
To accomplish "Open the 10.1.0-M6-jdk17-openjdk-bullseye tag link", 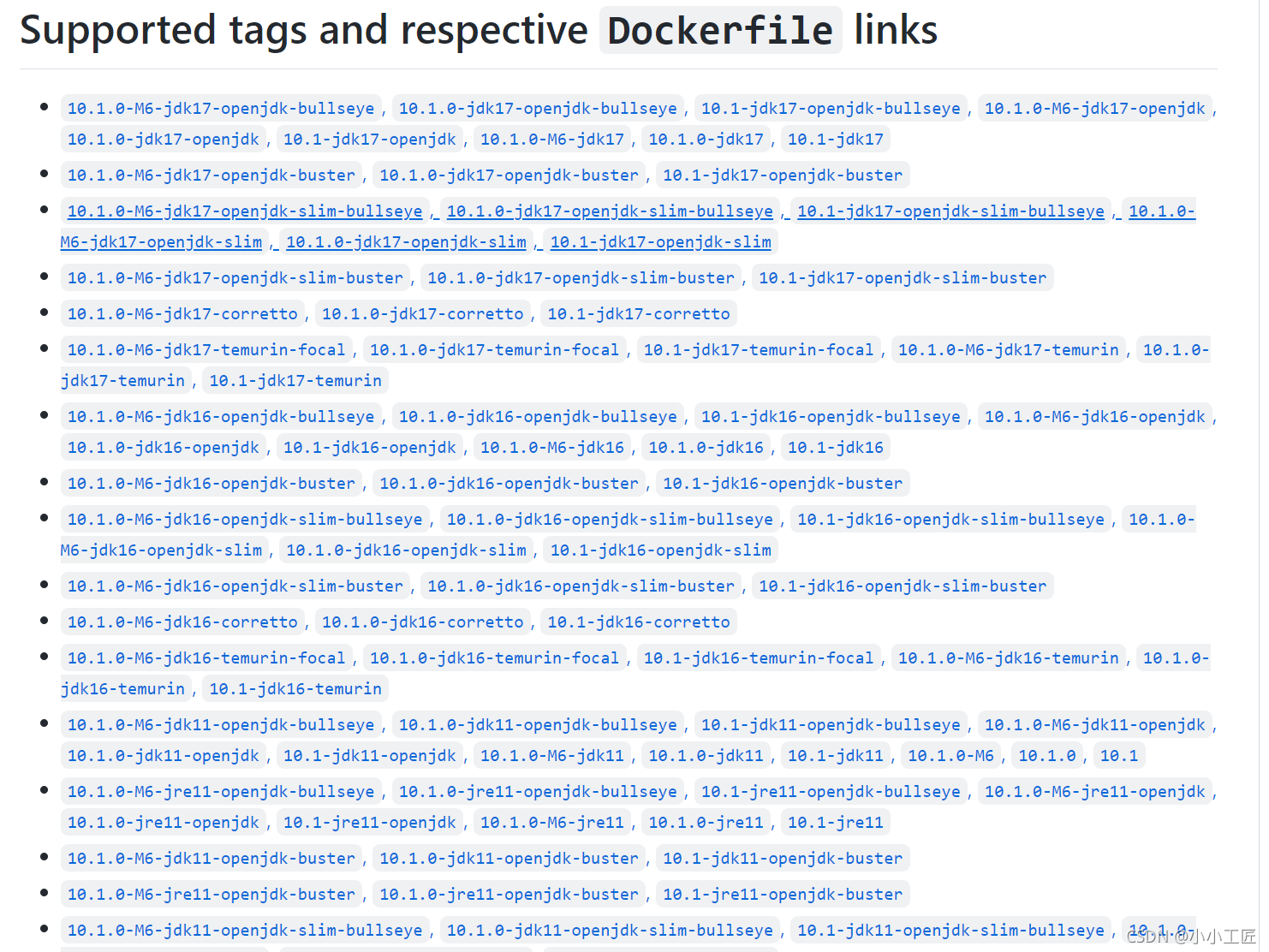I will click(x=221, y=109).
